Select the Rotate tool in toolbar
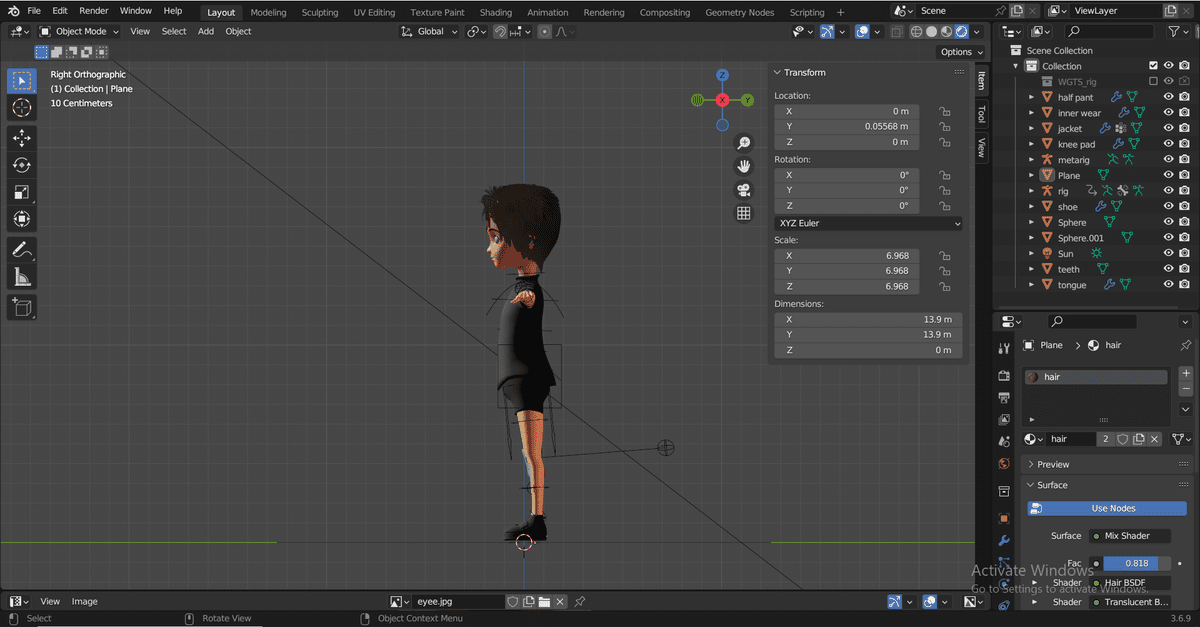Viewport: 1200px width, 627px height. pos(22,165)
